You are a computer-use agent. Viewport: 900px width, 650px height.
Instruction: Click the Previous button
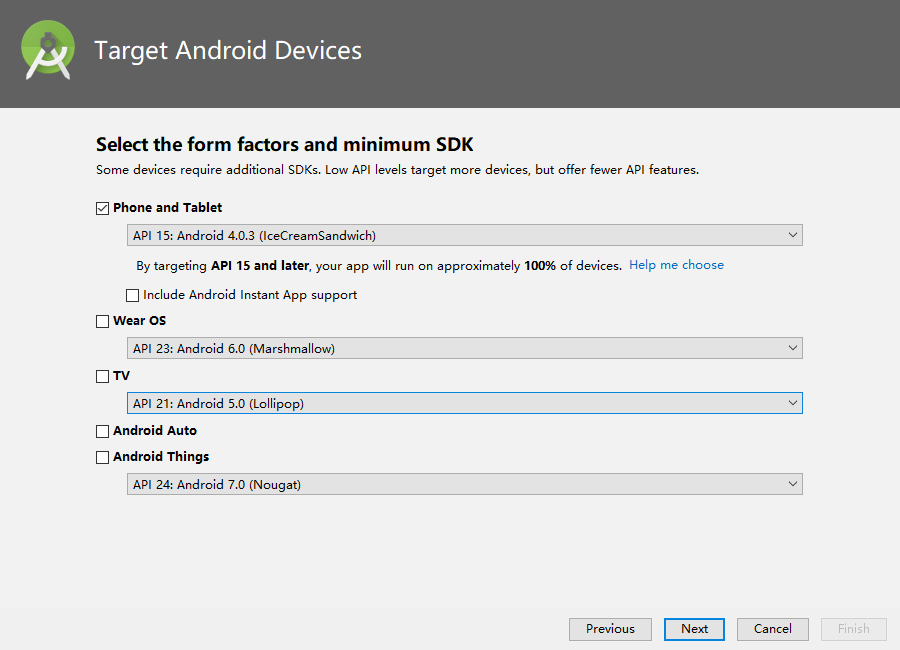pyautogui.click(x=610, y=629)
